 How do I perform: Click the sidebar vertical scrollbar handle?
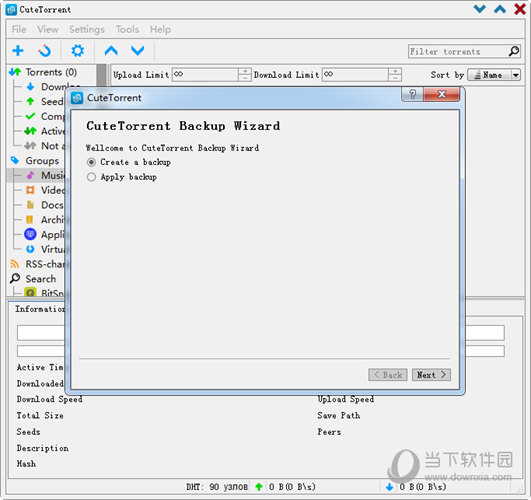coord(101,76)
